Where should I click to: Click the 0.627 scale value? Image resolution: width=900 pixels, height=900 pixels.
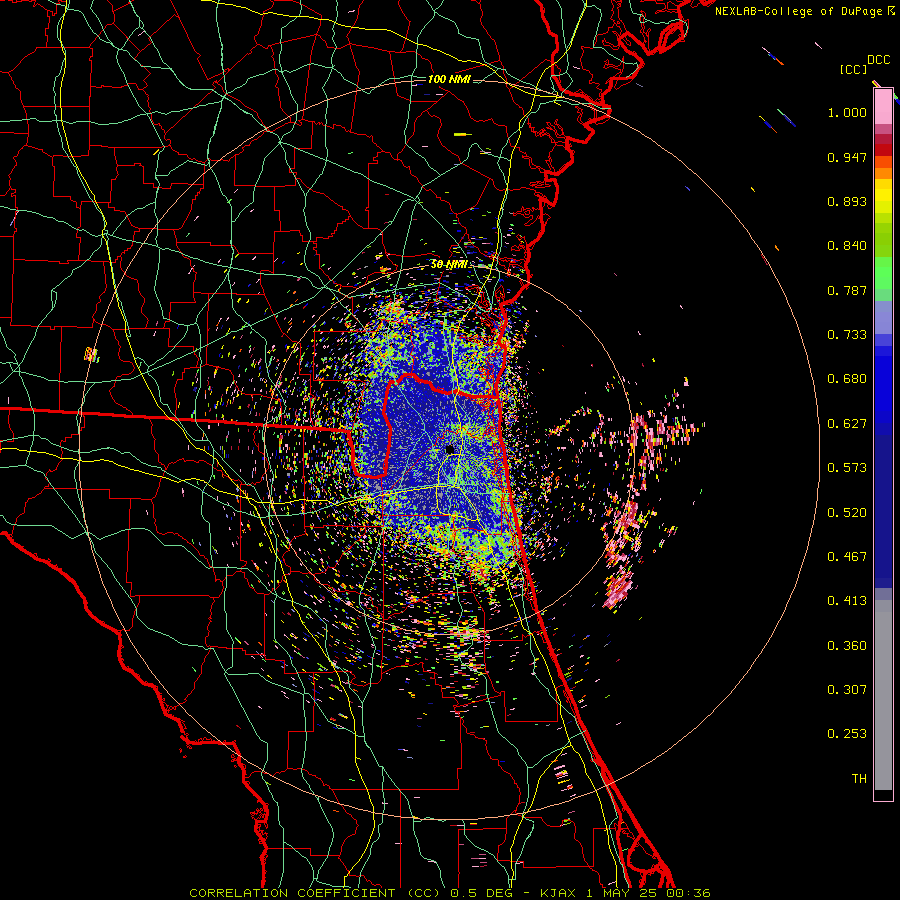[847, 424]
